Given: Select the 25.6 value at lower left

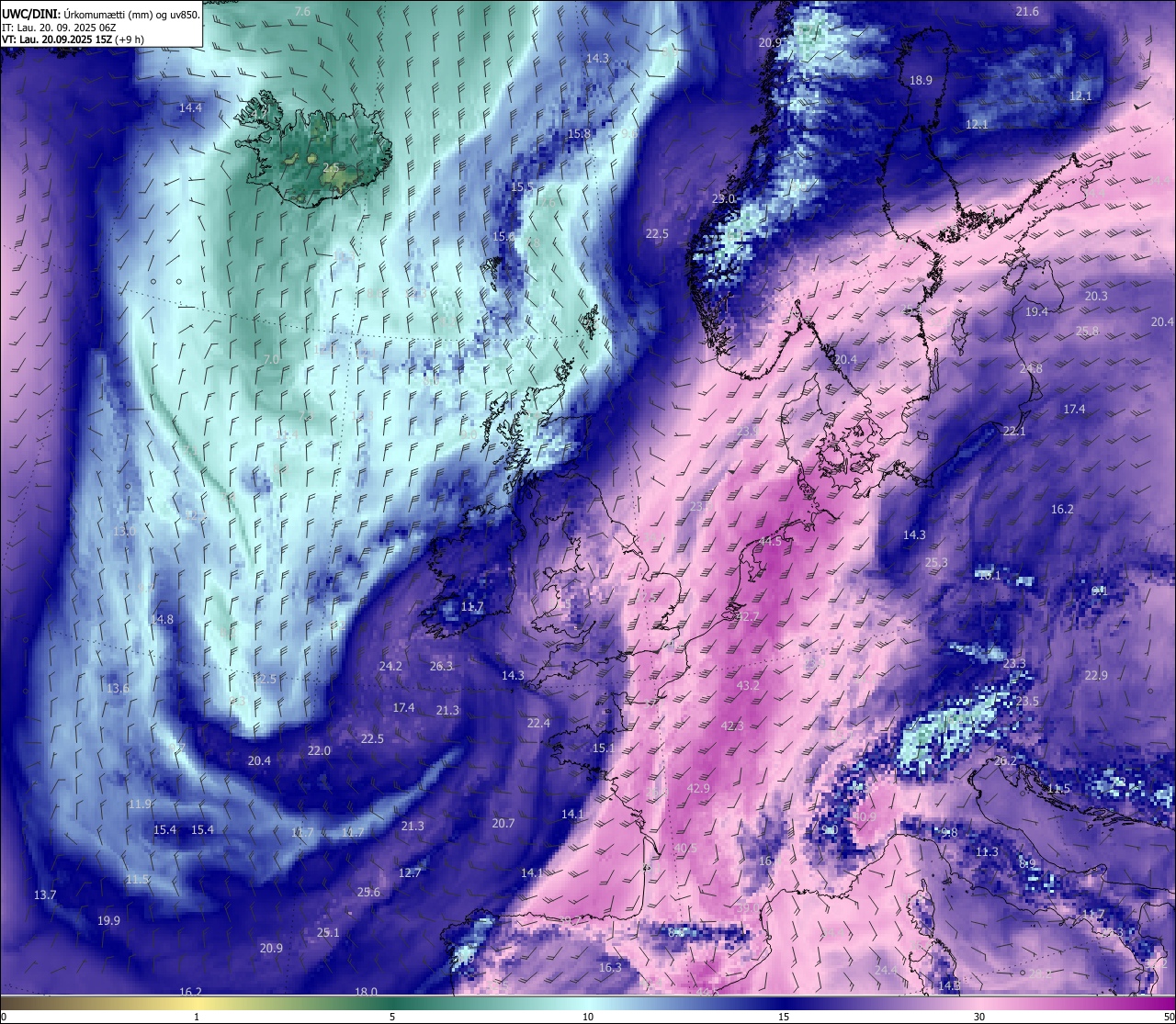Looking at the screenshot, I should coord(368,892).
